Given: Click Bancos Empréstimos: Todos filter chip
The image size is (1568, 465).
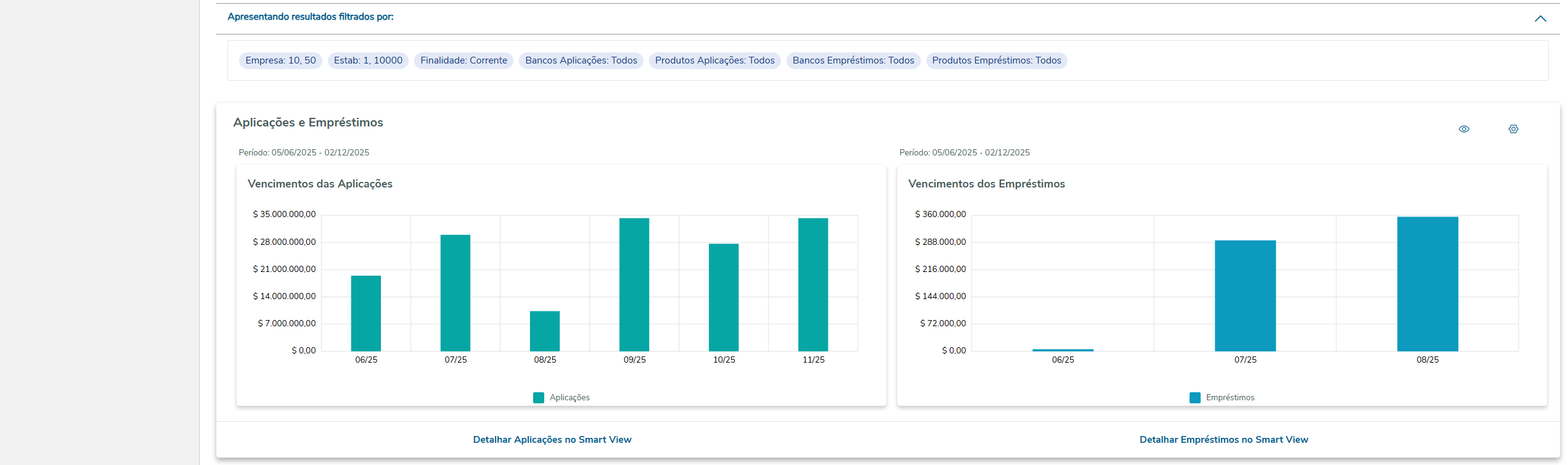Looking at the screenshot, I should [853, 60].
